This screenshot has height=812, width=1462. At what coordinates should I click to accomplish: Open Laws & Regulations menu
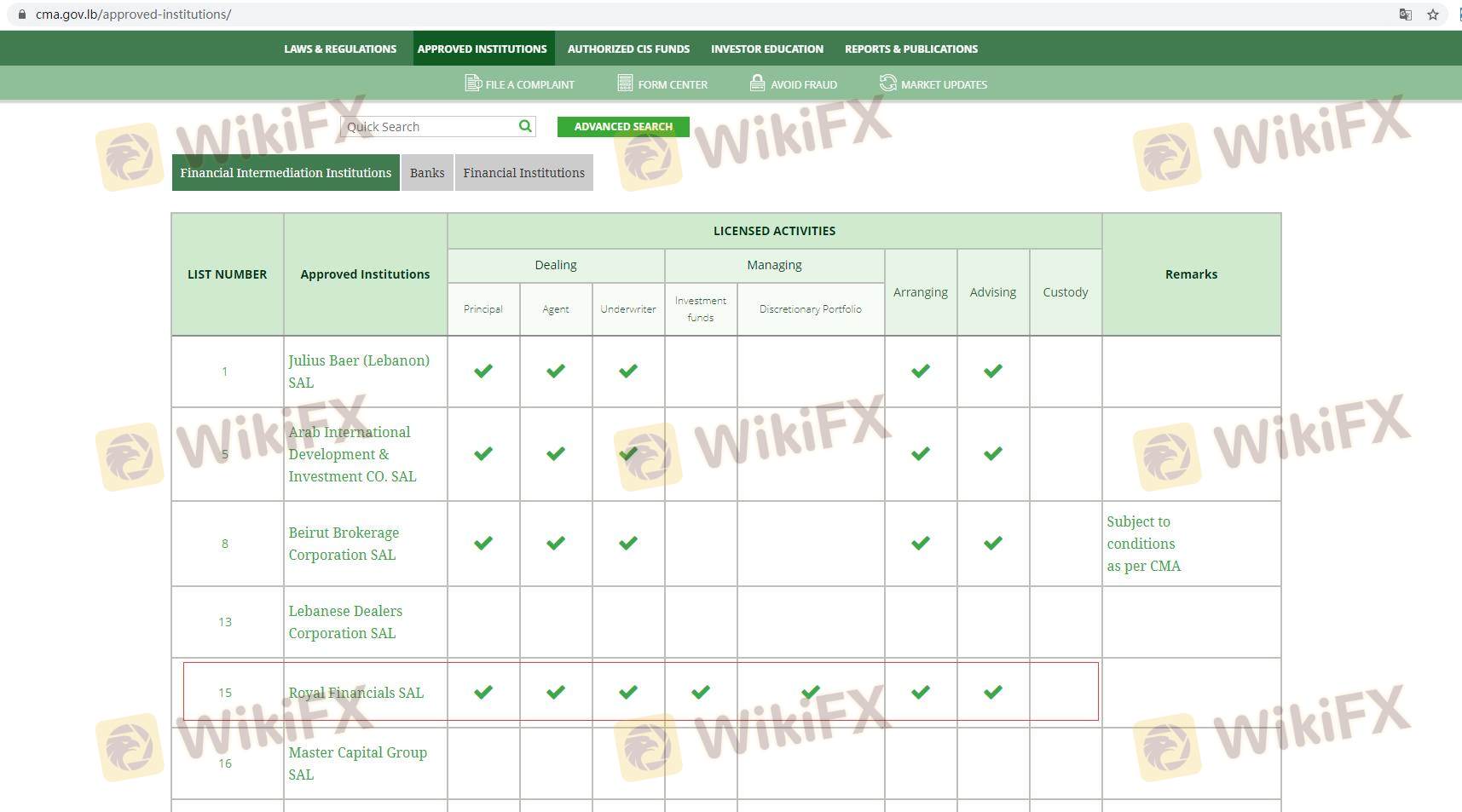pyautogui.click(x=340, y=49)
